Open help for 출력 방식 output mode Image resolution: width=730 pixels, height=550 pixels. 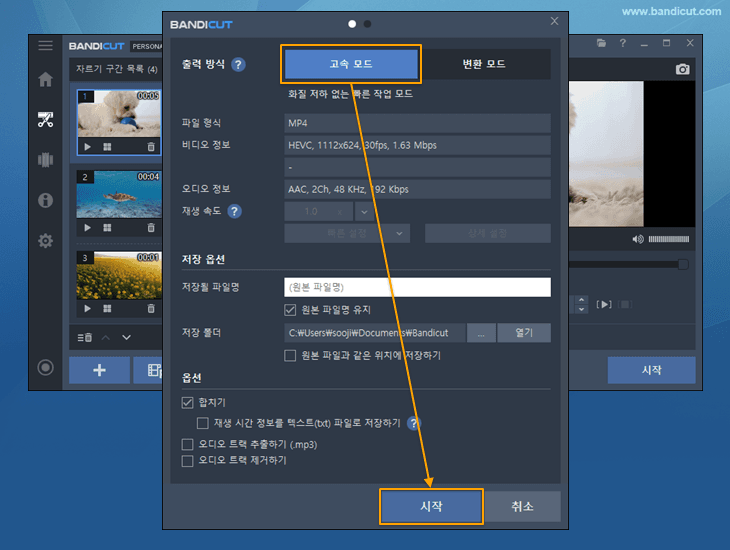pos(238,64)
